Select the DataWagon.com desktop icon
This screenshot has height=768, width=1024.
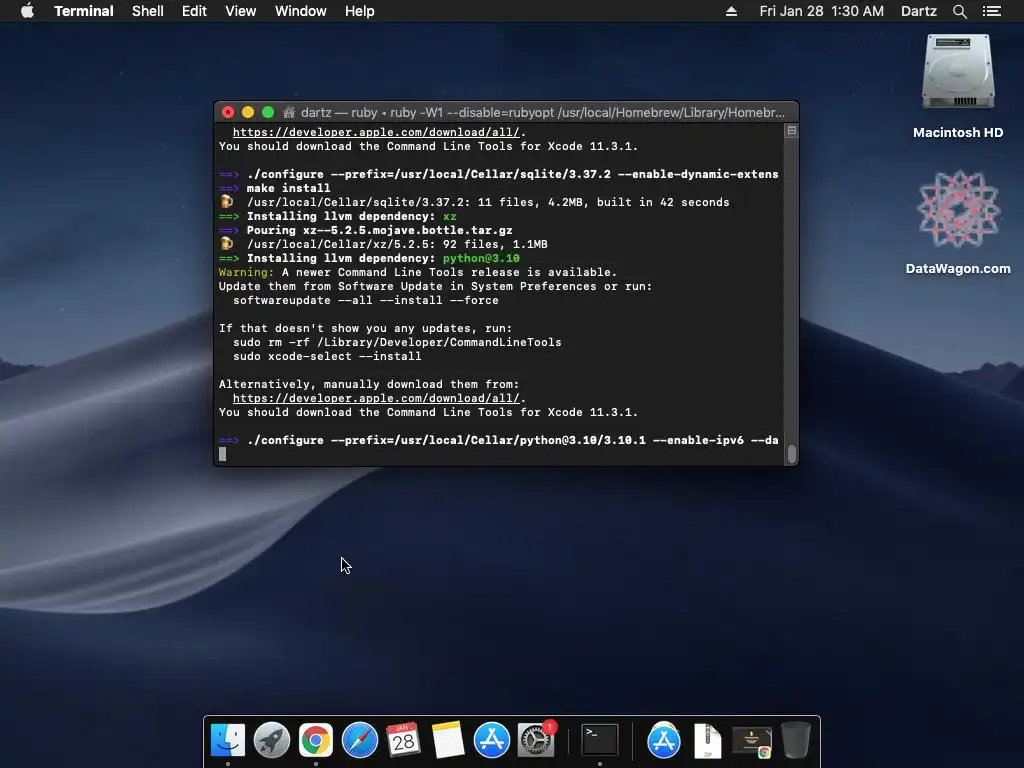point(958,222)
